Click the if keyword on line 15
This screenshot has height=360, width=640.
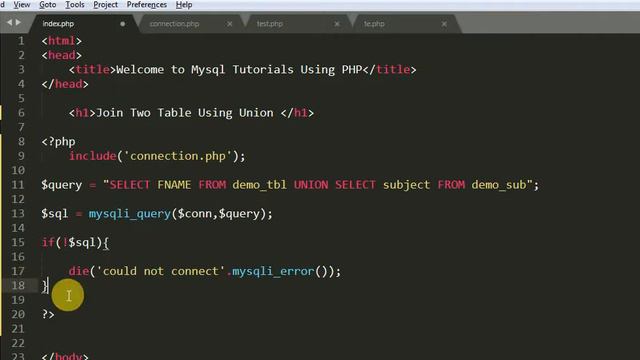tap(48, 242)
